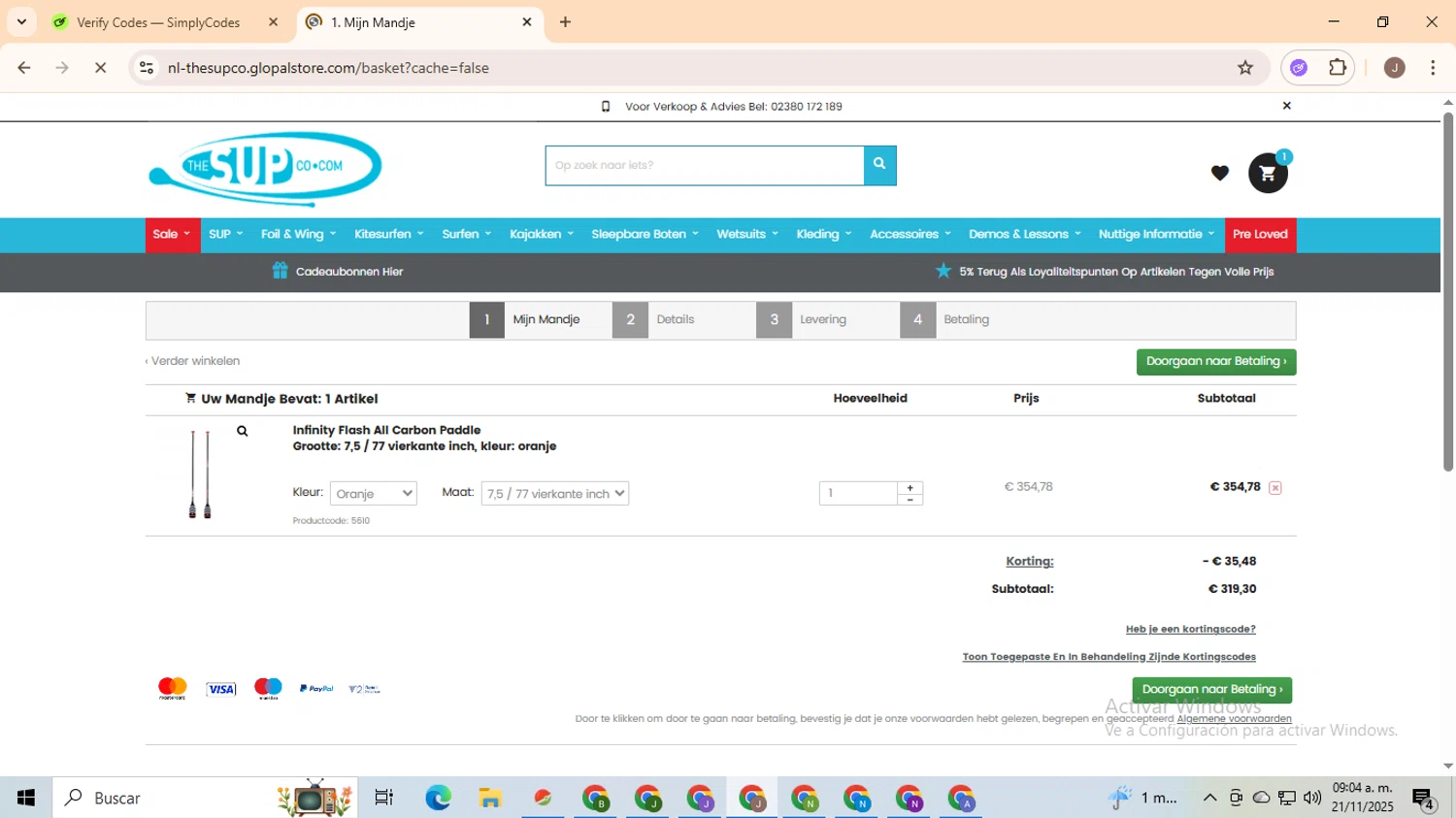Image resolution: width=1456 pixels, height=818 pixels.
Task: Click Infinity Flash All Carbon Paddle title
Action: [386, 430]
